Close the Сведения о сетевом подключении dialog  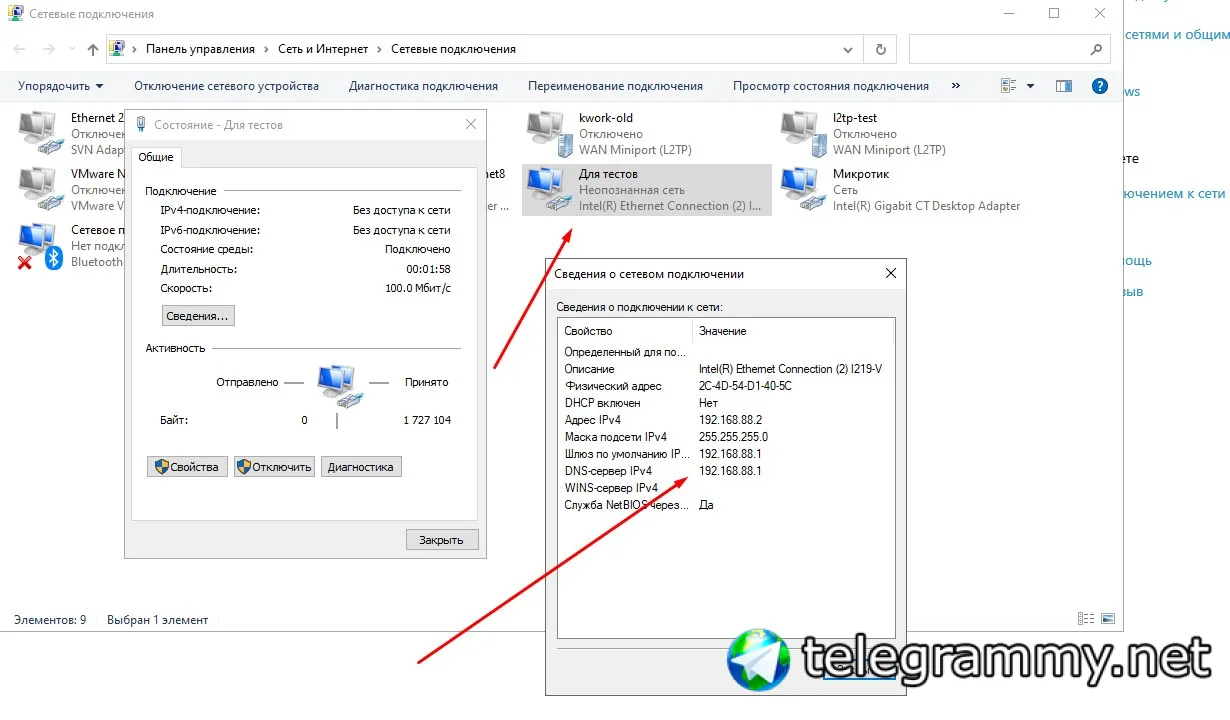click(891, 274)
